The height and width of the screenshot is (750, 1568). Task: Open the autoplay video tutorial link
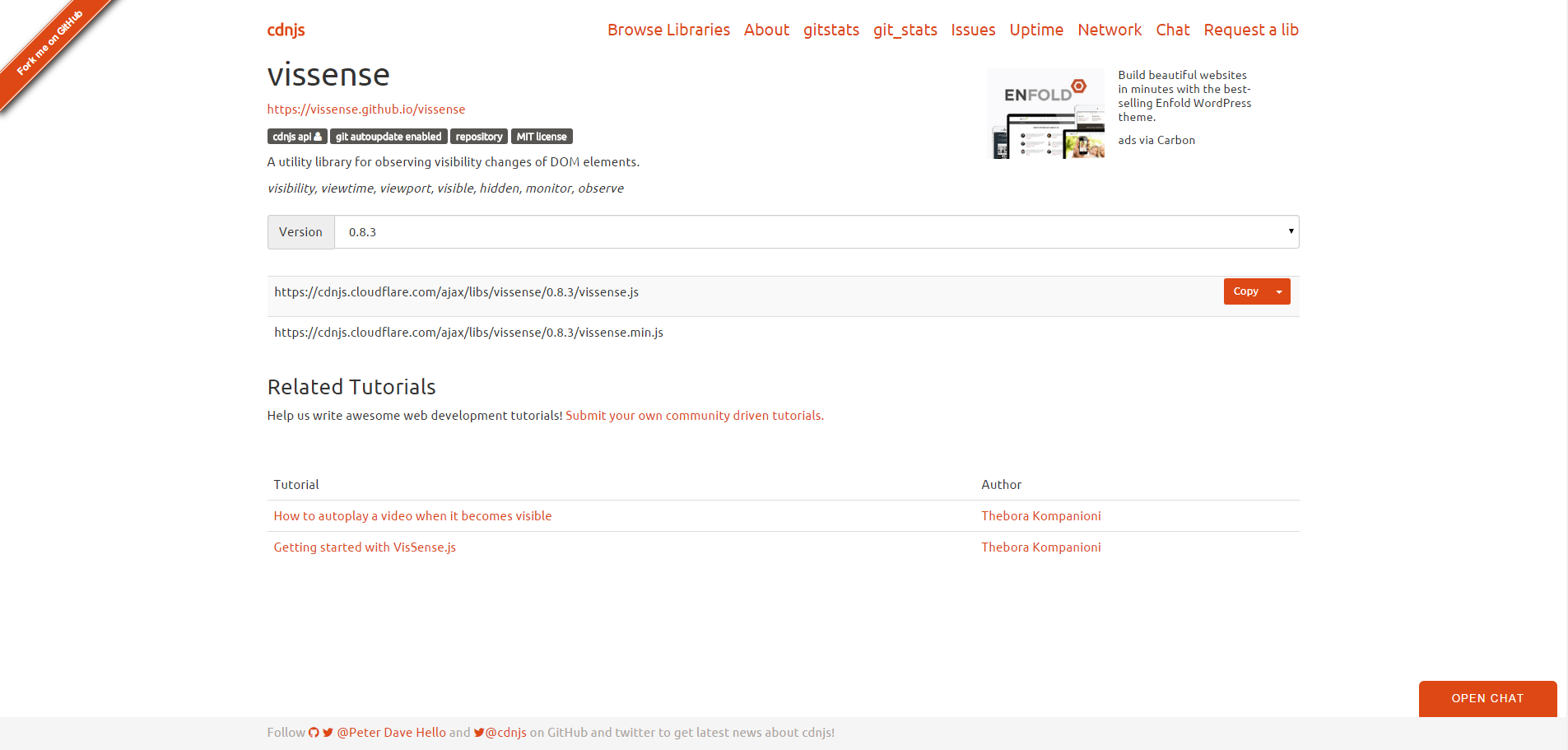coord(412,516)
